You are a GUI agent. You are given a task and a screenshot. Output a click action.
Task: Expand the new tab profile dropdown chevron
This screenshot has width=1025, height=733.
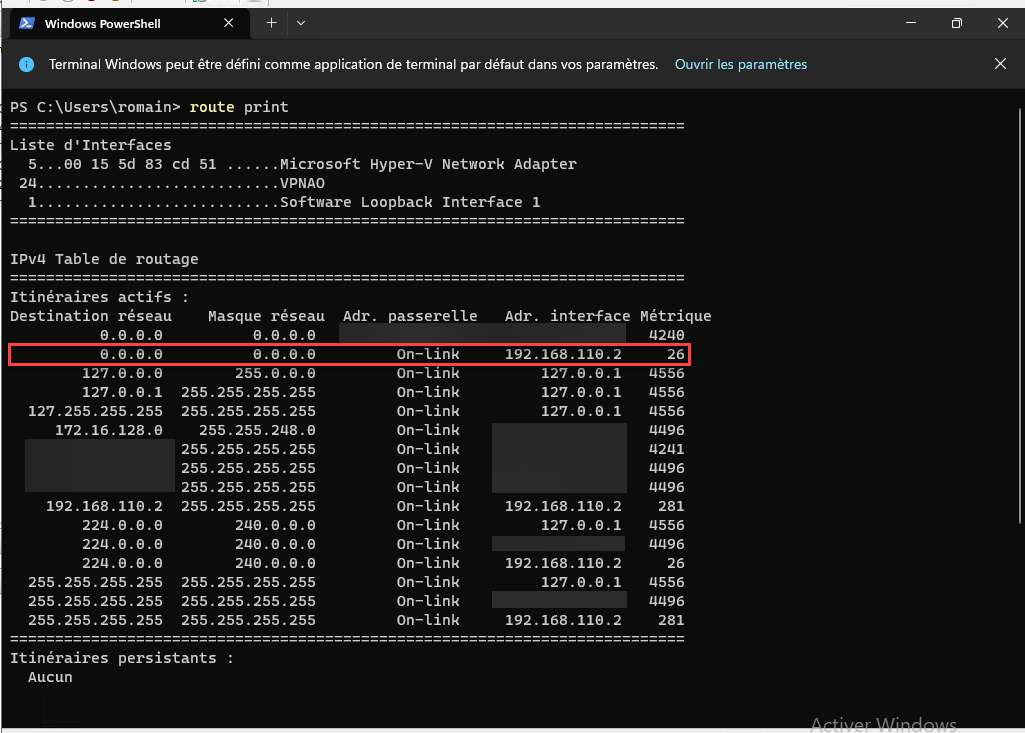click(x=301, y=23)
